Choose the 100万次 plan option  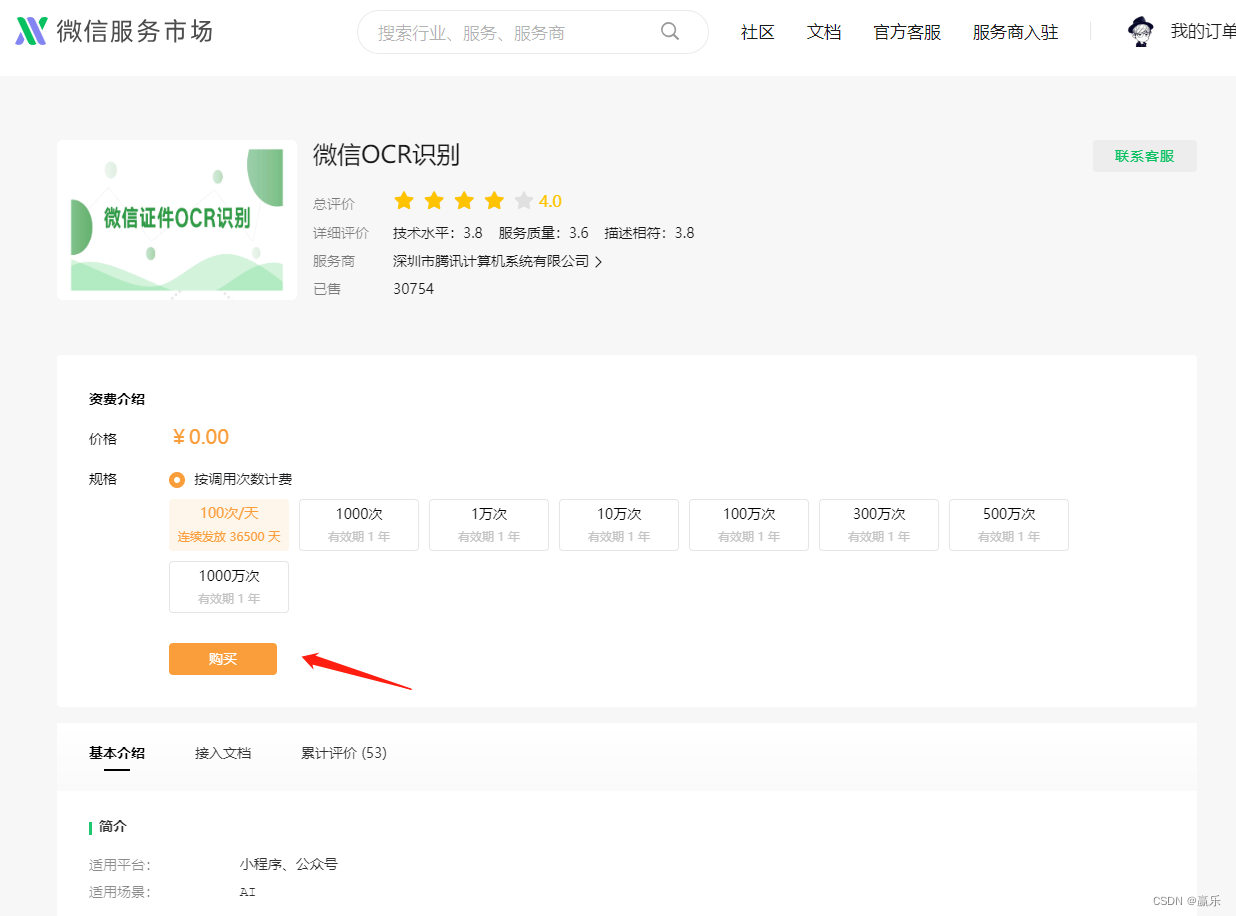click(x=749, y=525)
